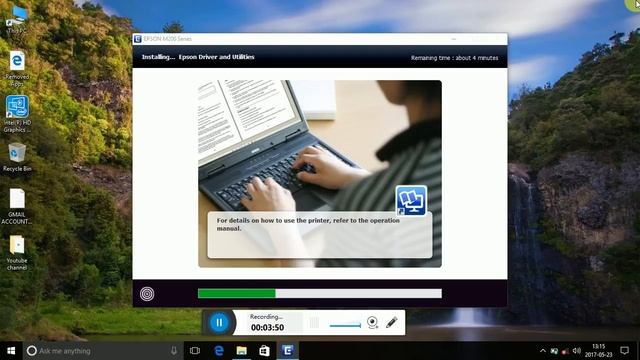Image resolution: width=640 pixels, height=360 pixels.
Task: Click the recorder drag handle grip
Action: pos(314,323)
